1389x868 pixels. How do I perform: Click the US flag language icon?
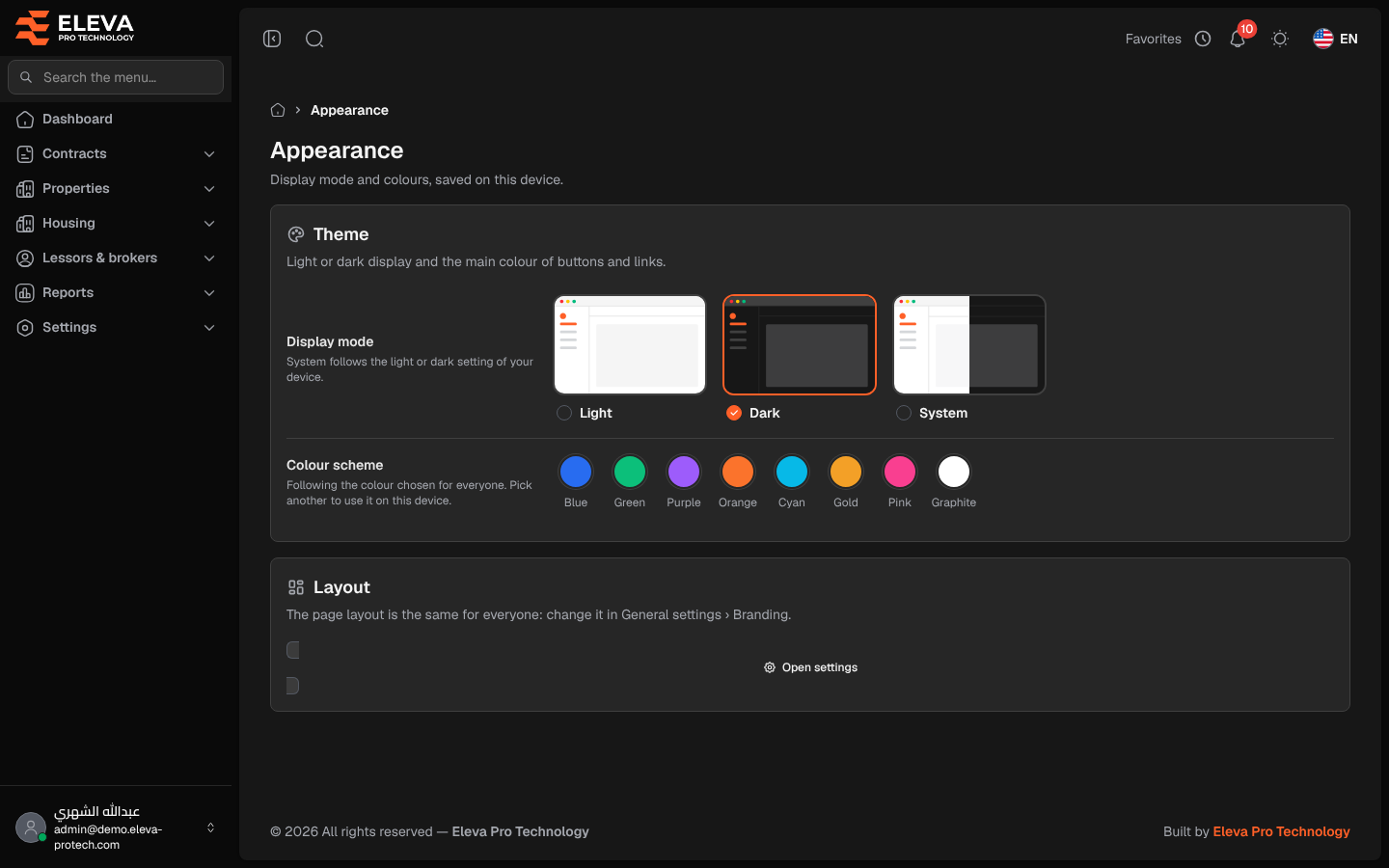click(x=1323, y=39)
